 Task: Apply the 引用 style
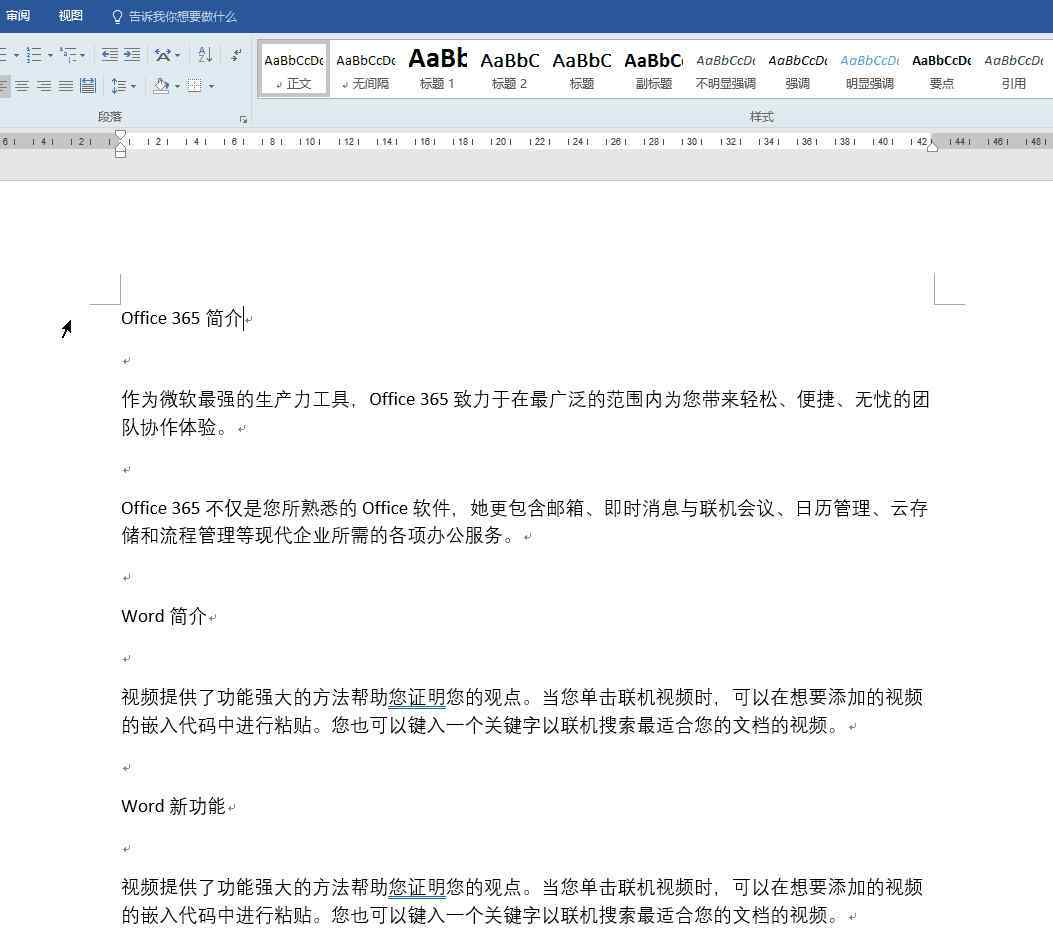[x=1013, y=70]
